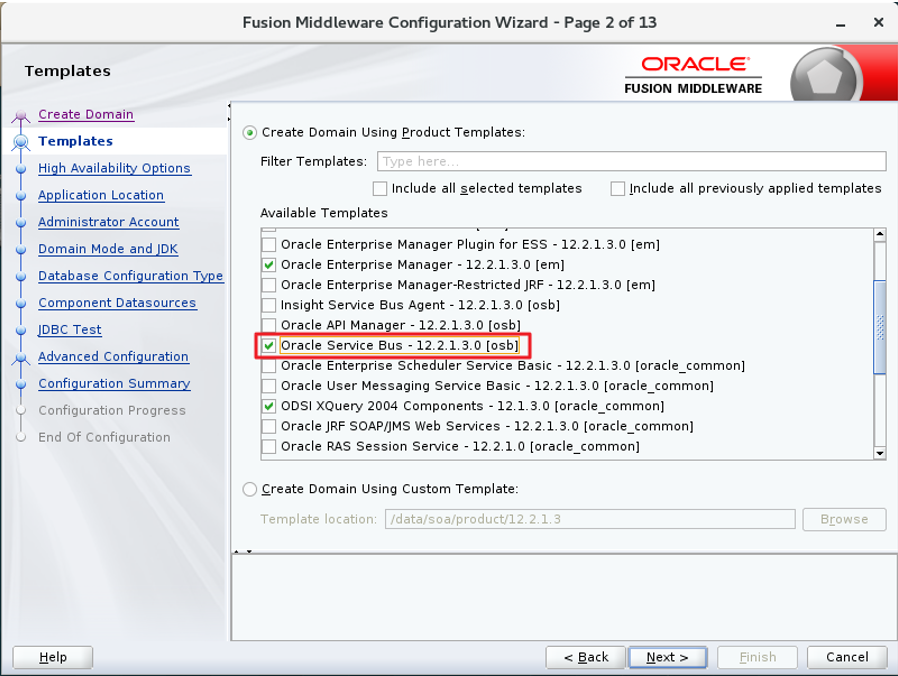Viewport: 898px width, 676px height.
Task: Open Domain Mode and JDK step
Action: (108, 249)
